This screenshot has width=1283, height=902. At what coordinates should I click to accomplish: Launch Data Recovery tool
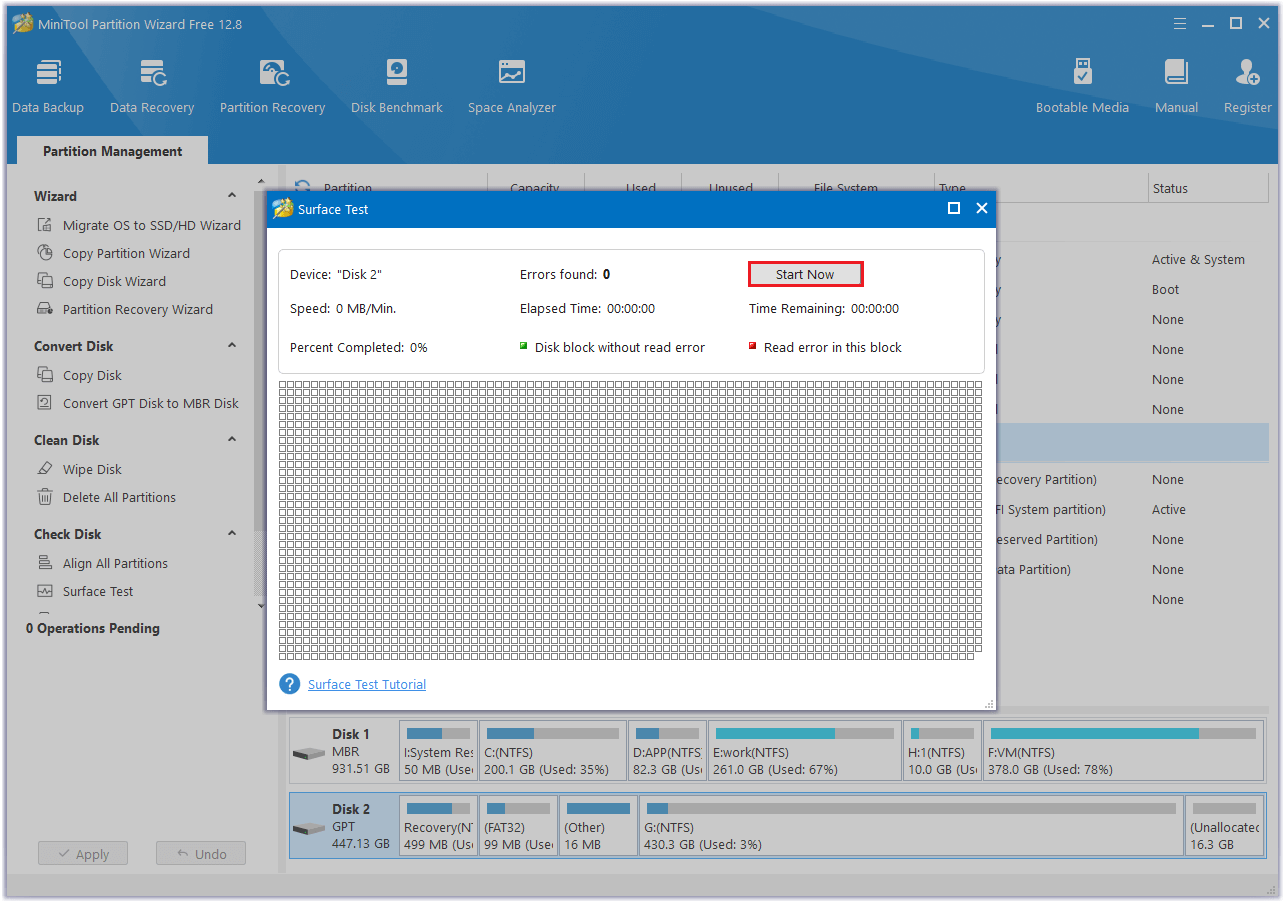coord(152,86)
